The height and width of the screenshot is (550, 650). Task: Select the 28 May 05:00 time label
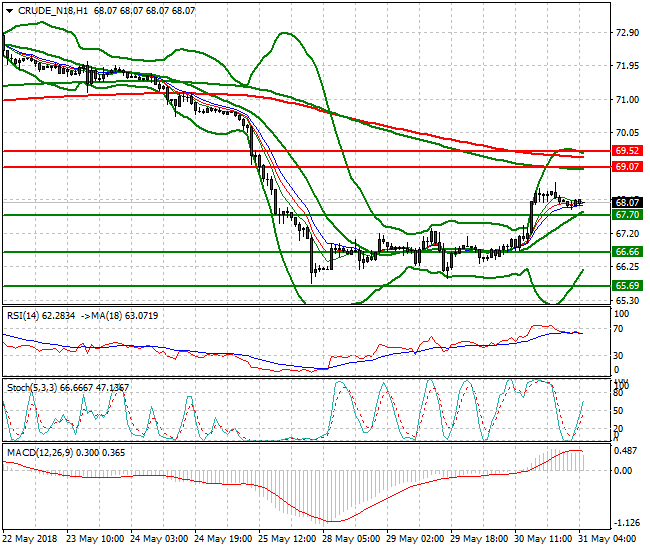(352, 539)
